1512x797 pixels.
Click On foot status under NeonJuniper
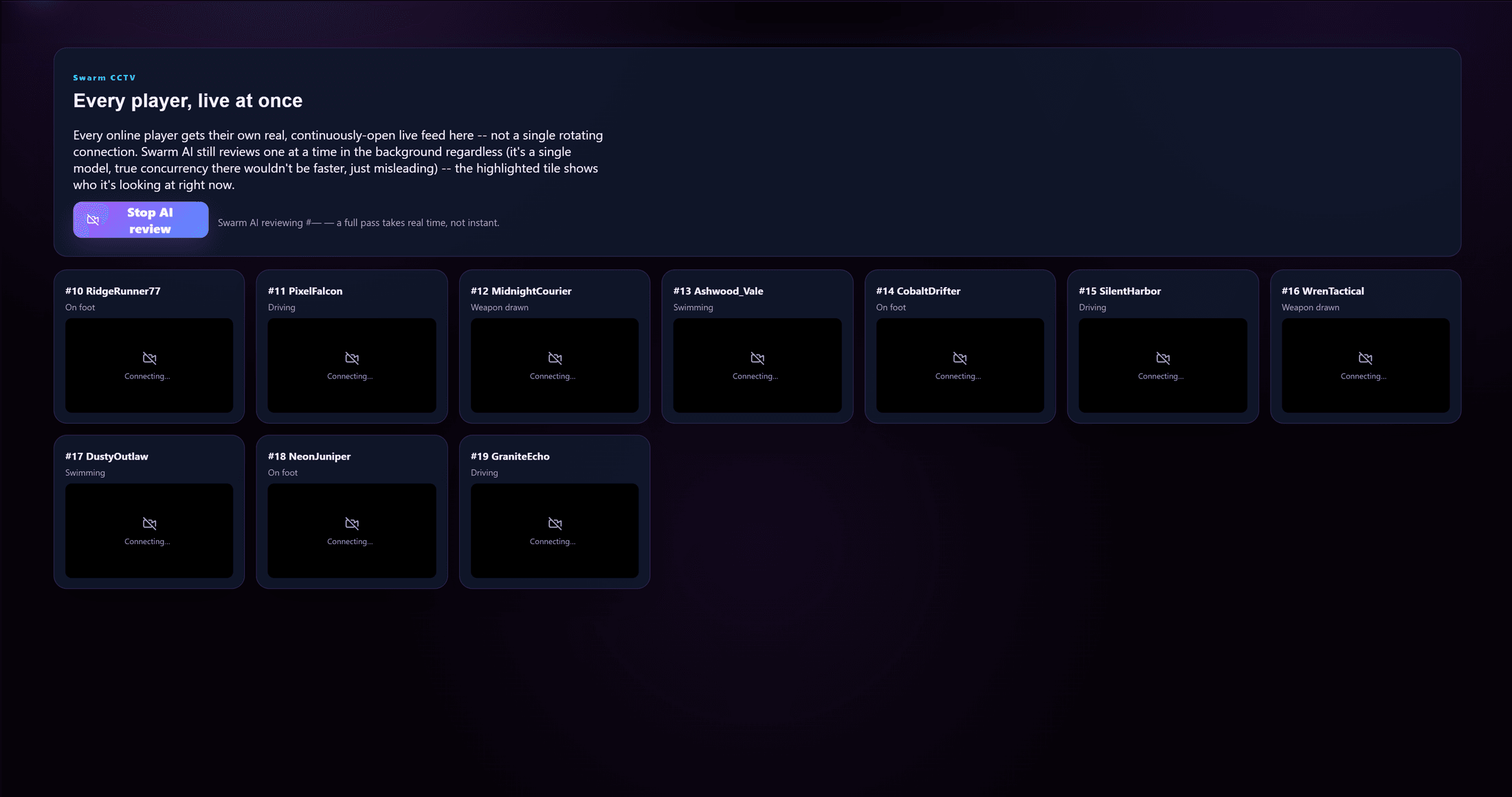(283, 473)
